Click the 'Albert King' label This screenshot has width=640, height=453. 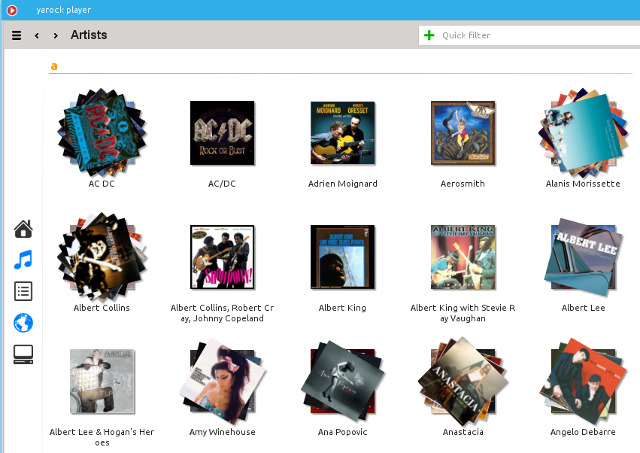(x=343, y=308)
